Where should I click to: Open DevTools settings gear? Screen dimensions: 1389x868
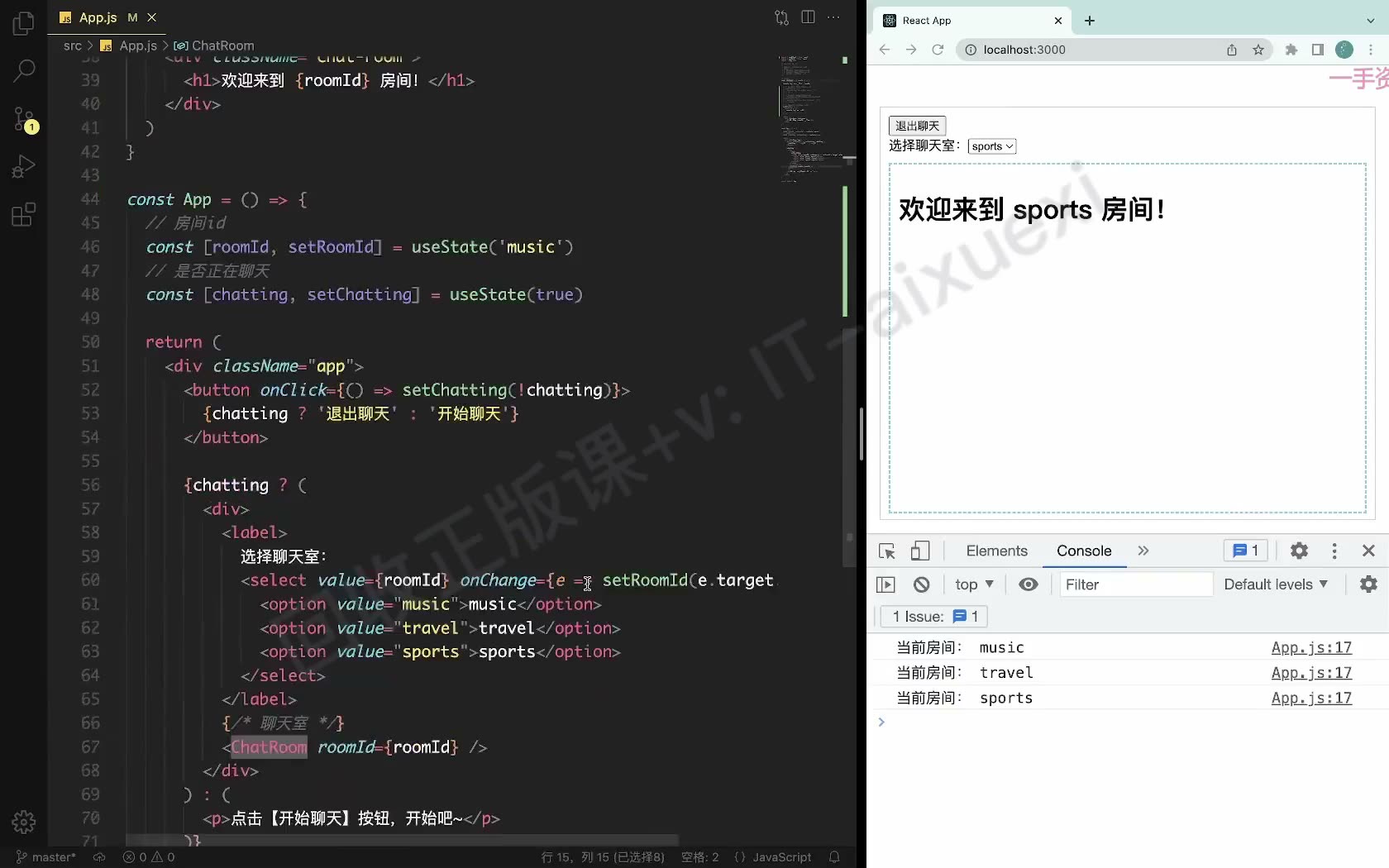click(1300, 551)
